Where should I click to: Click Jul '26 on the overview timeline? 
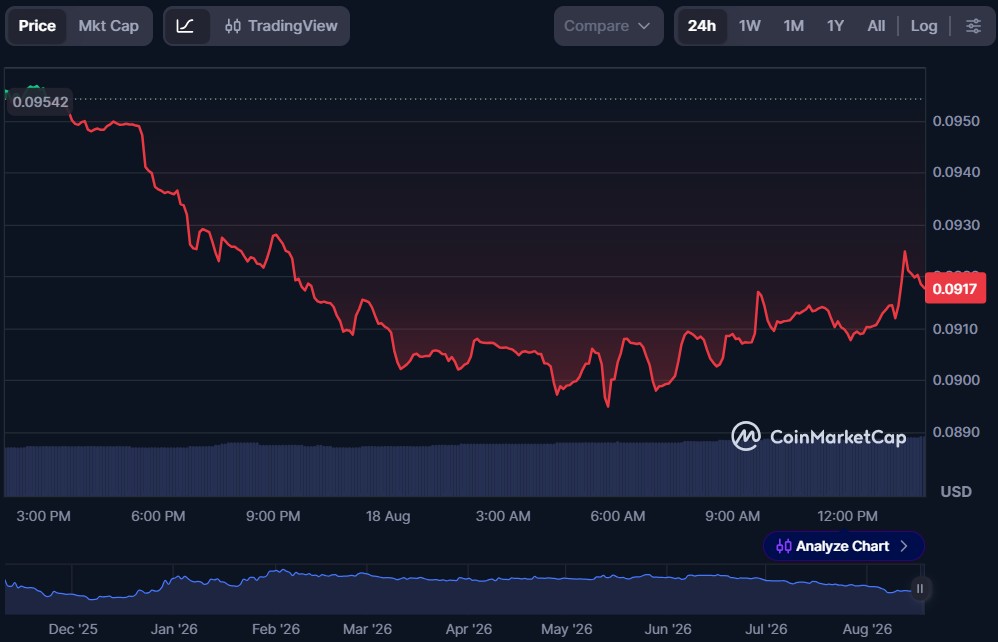point(766,629)
